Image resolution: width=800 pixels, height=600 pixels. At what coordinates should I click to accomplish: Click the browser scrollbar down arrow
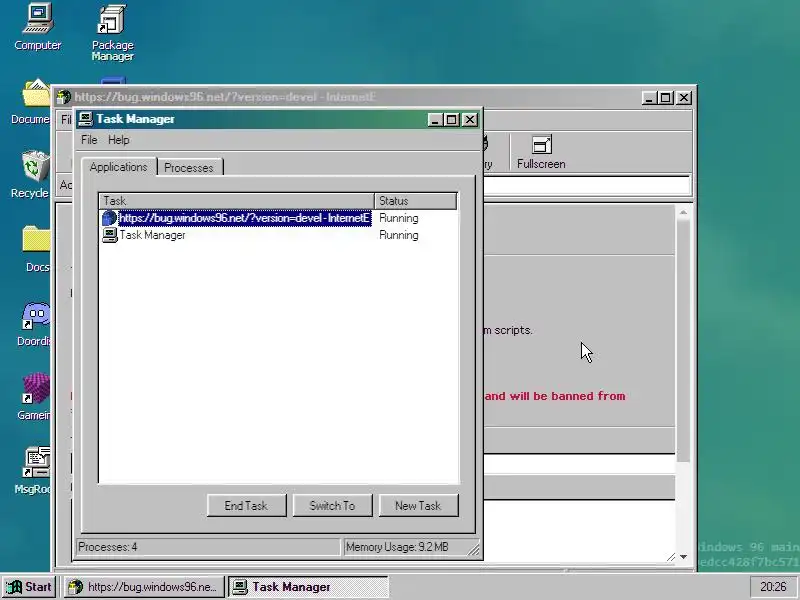click(683, 557)
